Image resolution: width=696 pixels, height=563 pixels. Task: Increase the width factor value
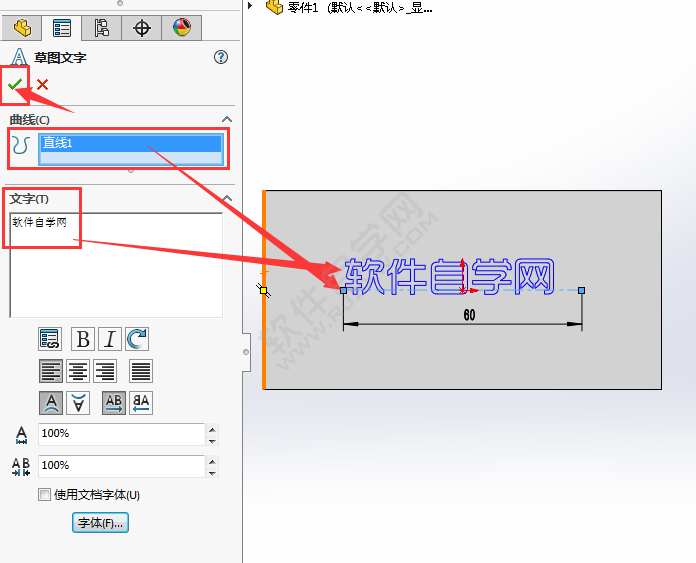212,429
